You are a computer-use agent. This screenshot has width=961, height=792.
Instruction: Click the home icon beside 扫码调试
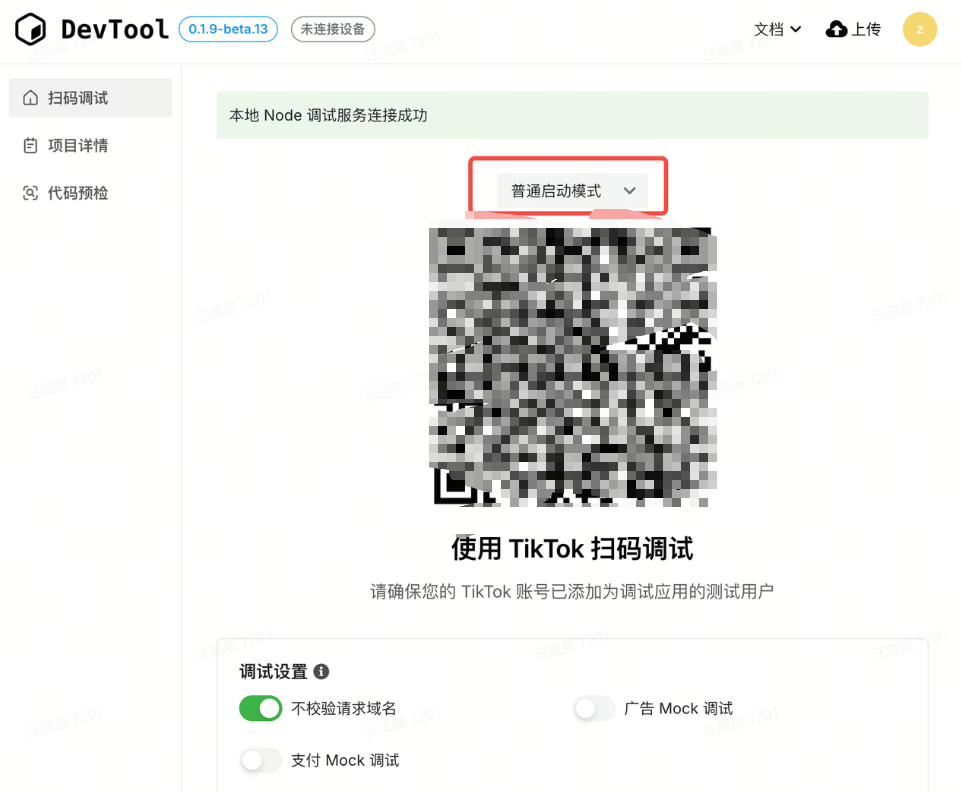coord(31,98)
